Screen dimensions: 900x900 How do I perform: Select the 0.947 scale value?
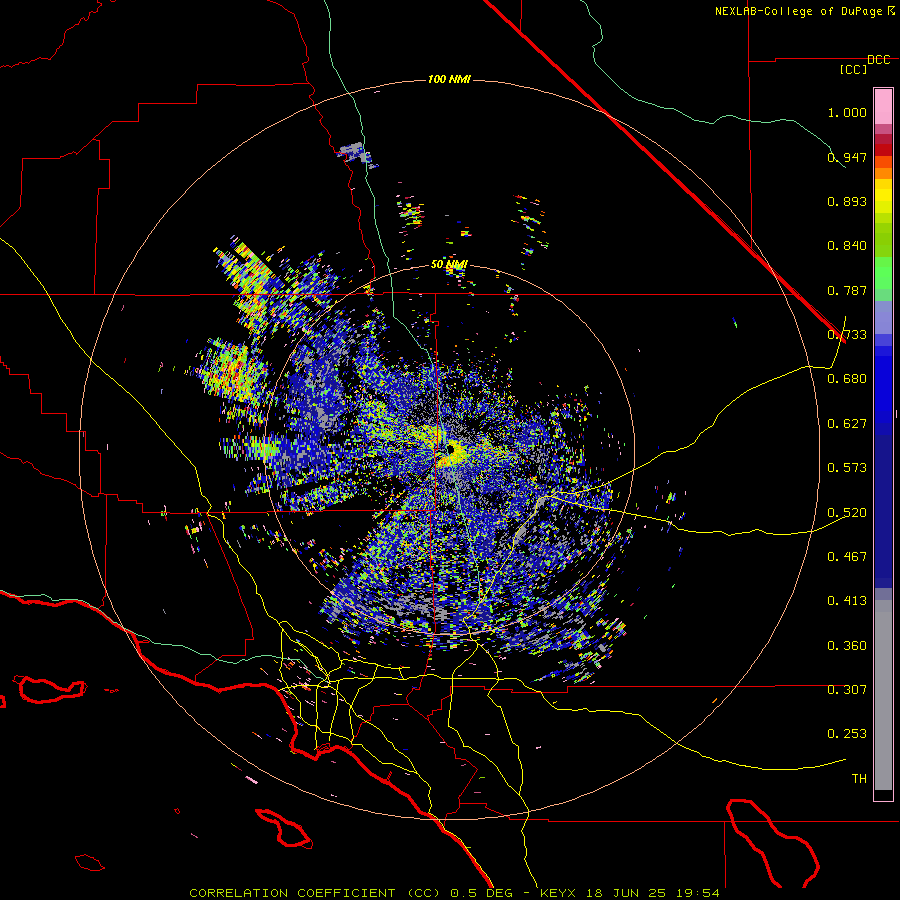coord(847,157)
